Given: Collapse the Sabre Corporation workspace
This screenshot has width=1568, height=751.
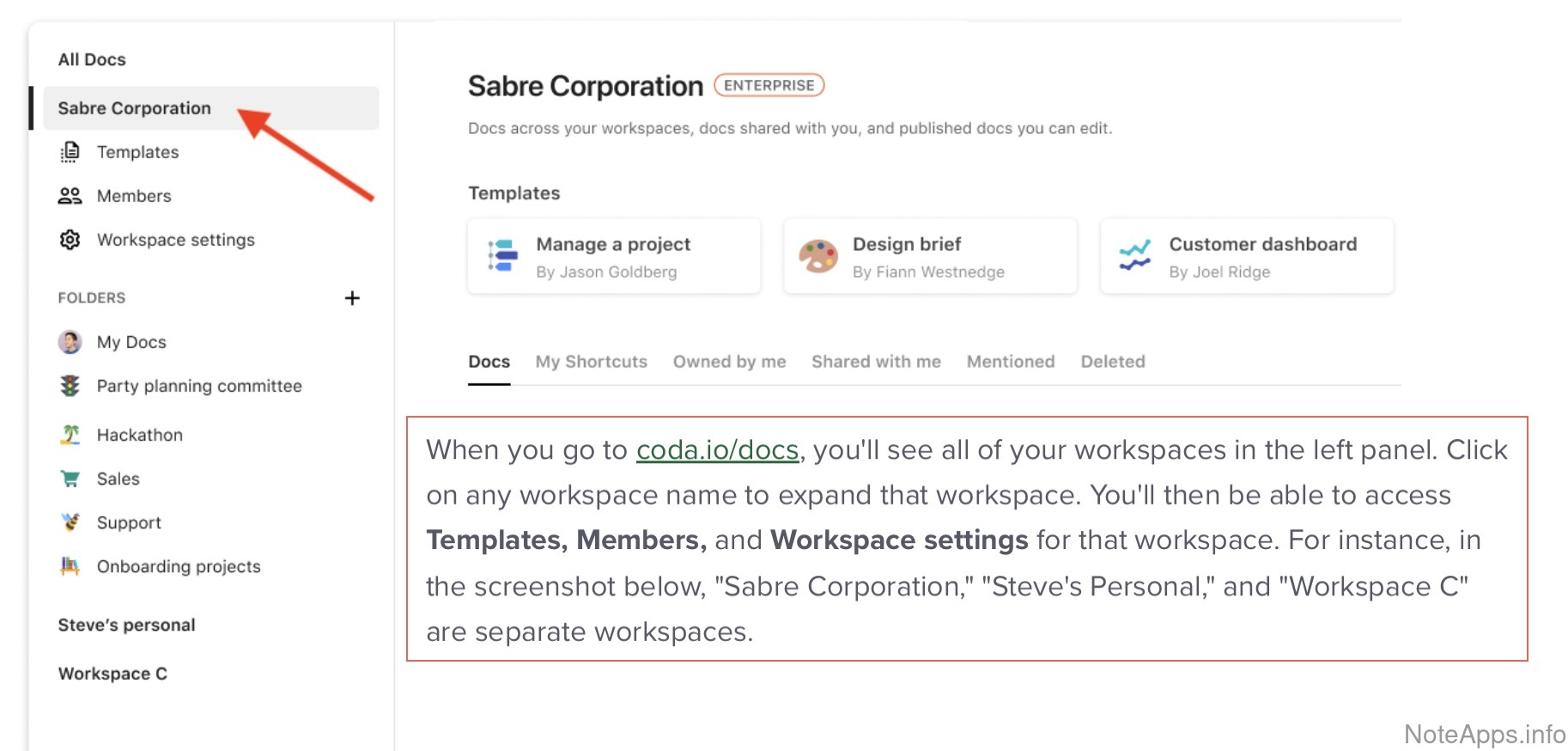Looking at the screenshot, I should point(134,108).
